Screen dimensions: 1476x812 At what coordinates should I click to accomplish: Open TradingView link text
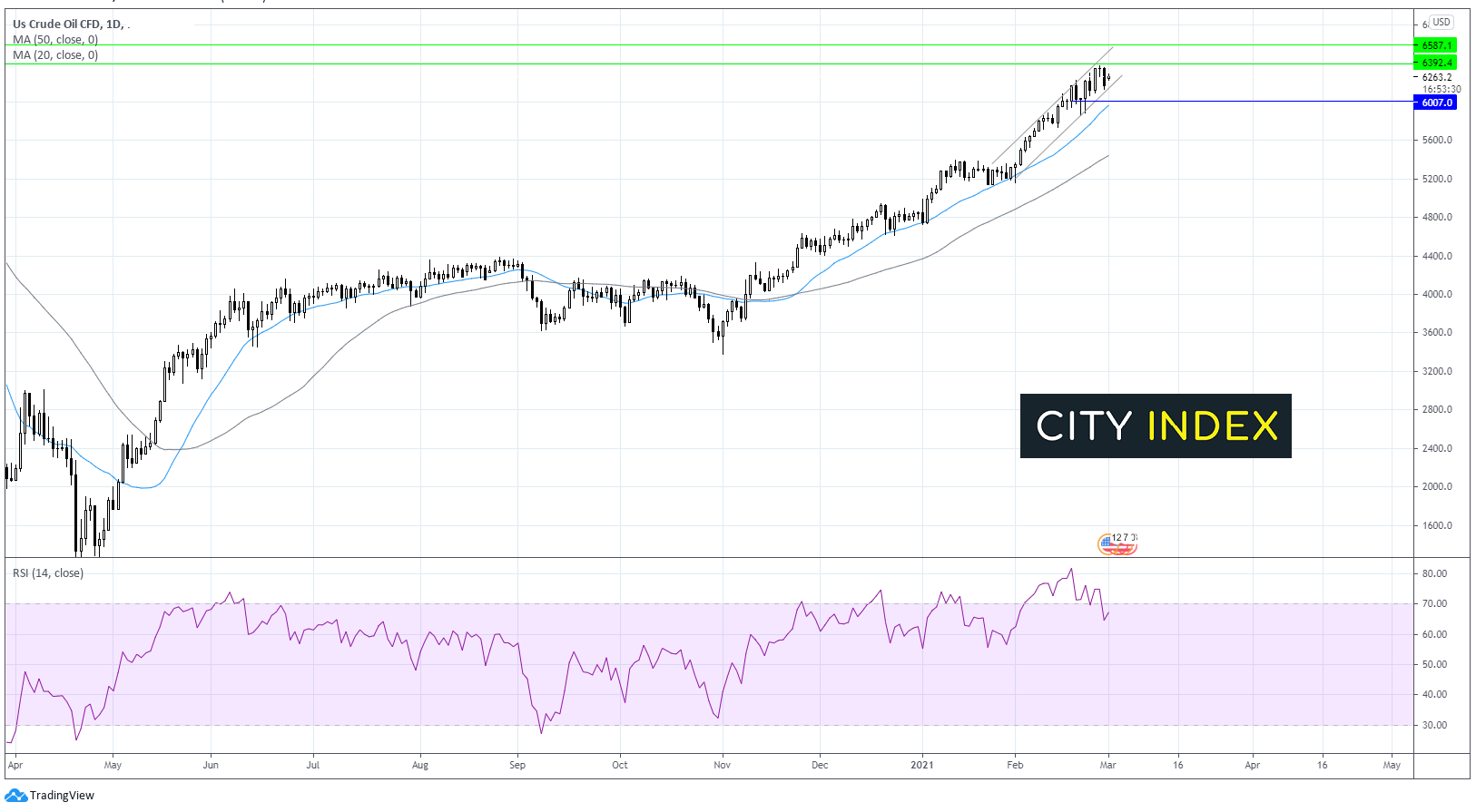click(62, 796)
